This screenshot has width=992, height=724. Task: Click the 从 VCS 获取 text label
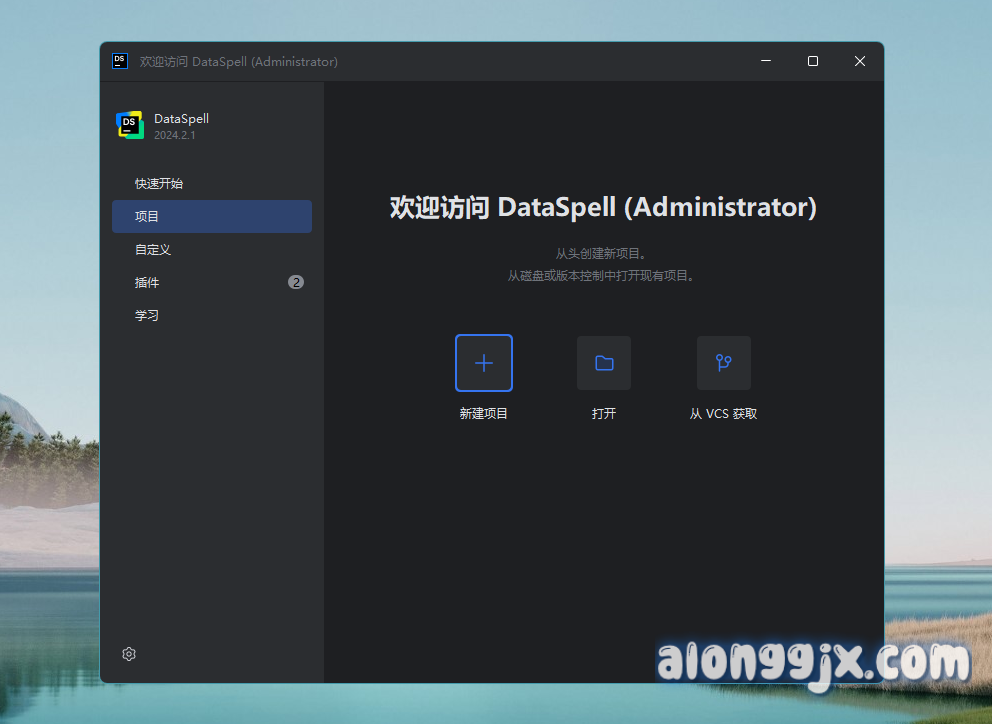tap(724, 414)
